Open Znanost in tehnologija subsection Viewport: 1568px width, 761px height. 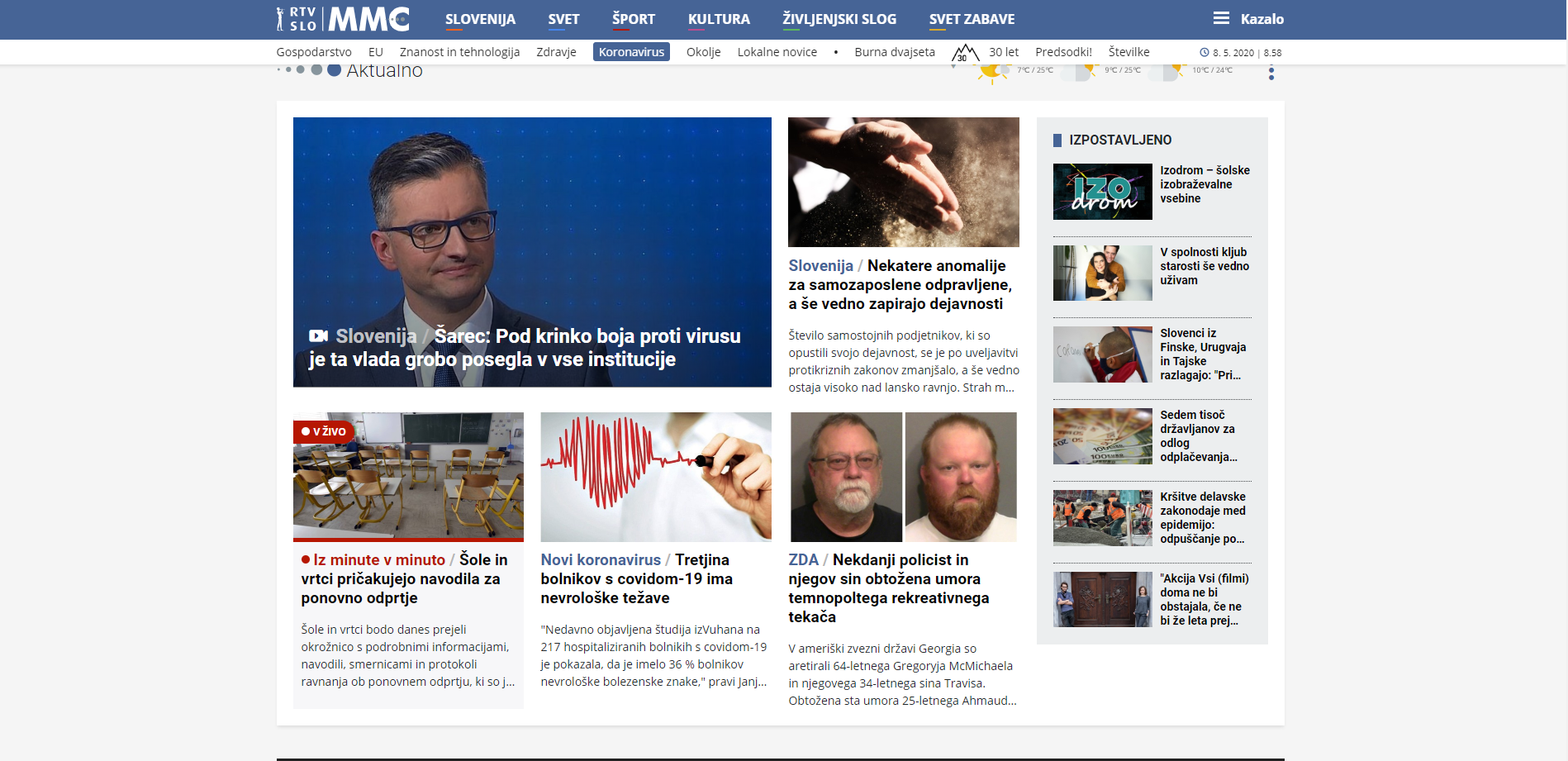point(459,52)
